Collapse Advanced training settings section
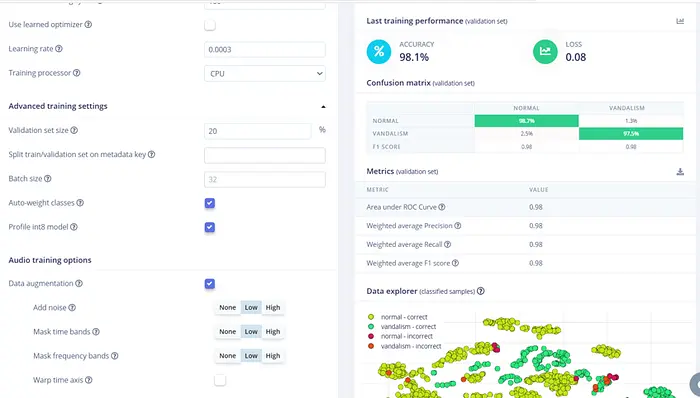This screenshot has height=398, width=700. click(323, 107)
